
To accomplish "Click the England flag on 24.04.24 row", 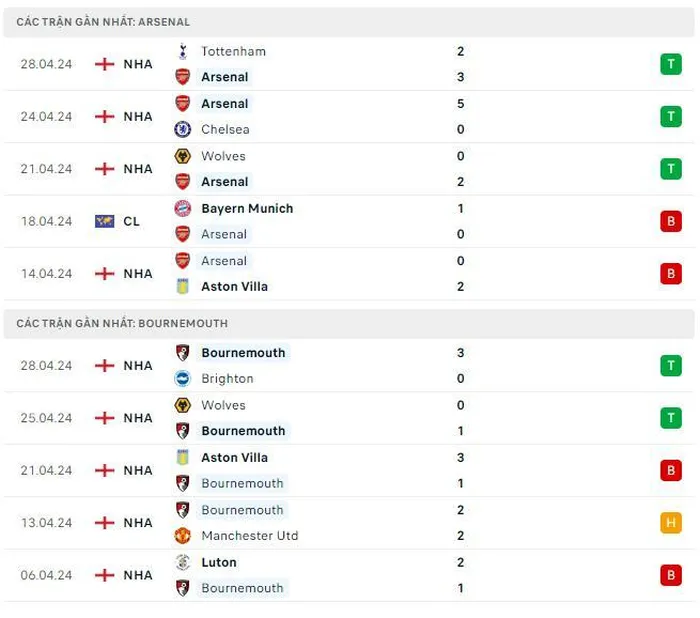I will (104, 117).
